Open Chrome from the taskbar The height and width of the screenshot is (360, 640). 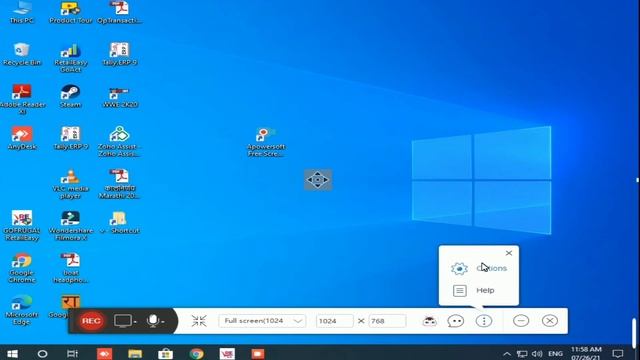[196, 353]
